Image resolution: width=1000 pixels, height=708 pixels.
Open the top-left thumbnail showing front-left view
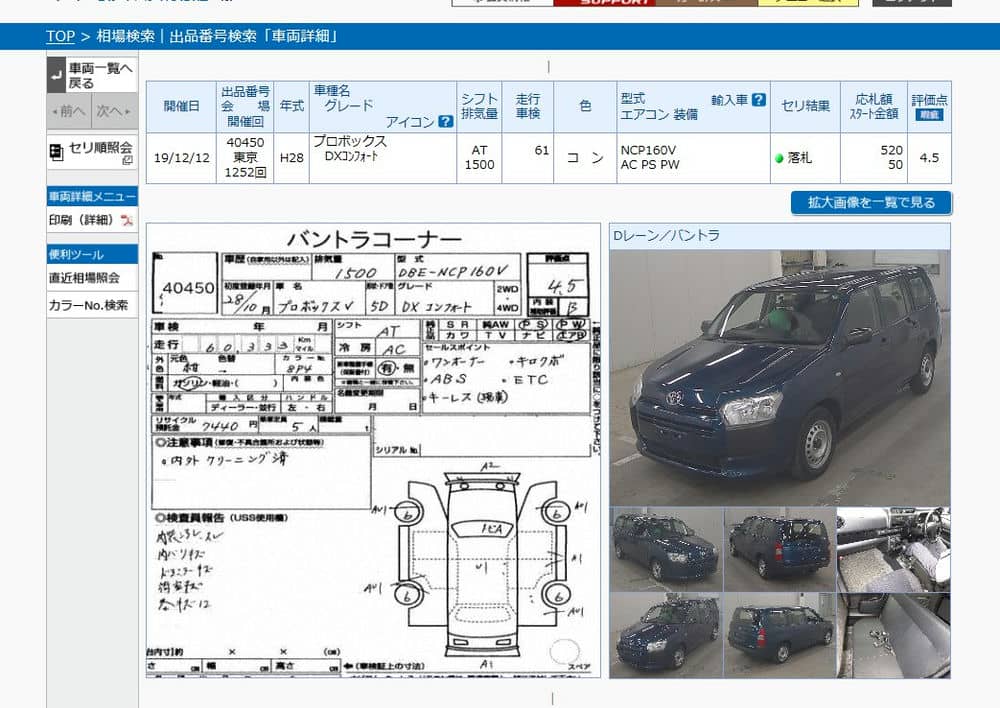tap(666, 548)
